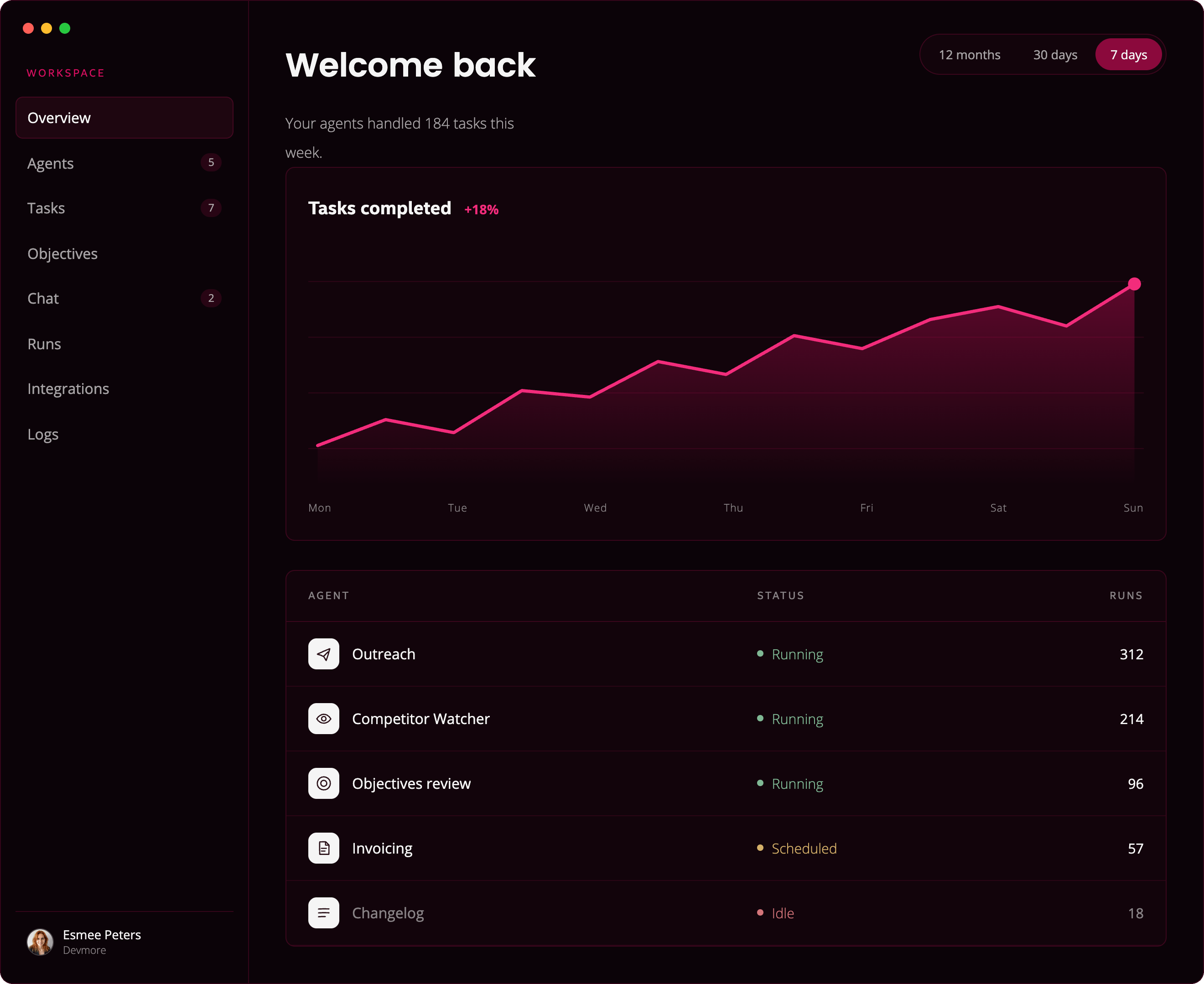The image size is (1204, 984).
Task: Click the Esmee Peters profile avatar
Action: tap(40, 942)
